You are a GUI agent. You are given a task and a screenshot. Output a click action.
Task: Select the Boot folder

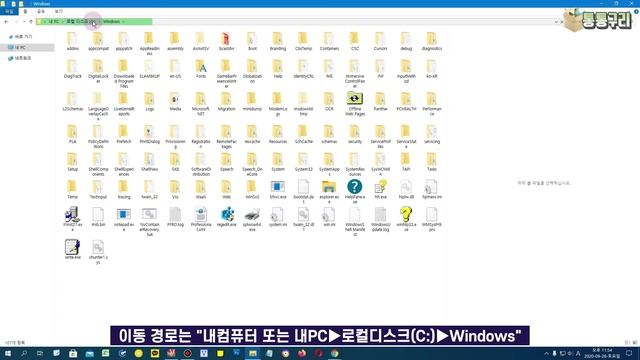pos(252,41)
